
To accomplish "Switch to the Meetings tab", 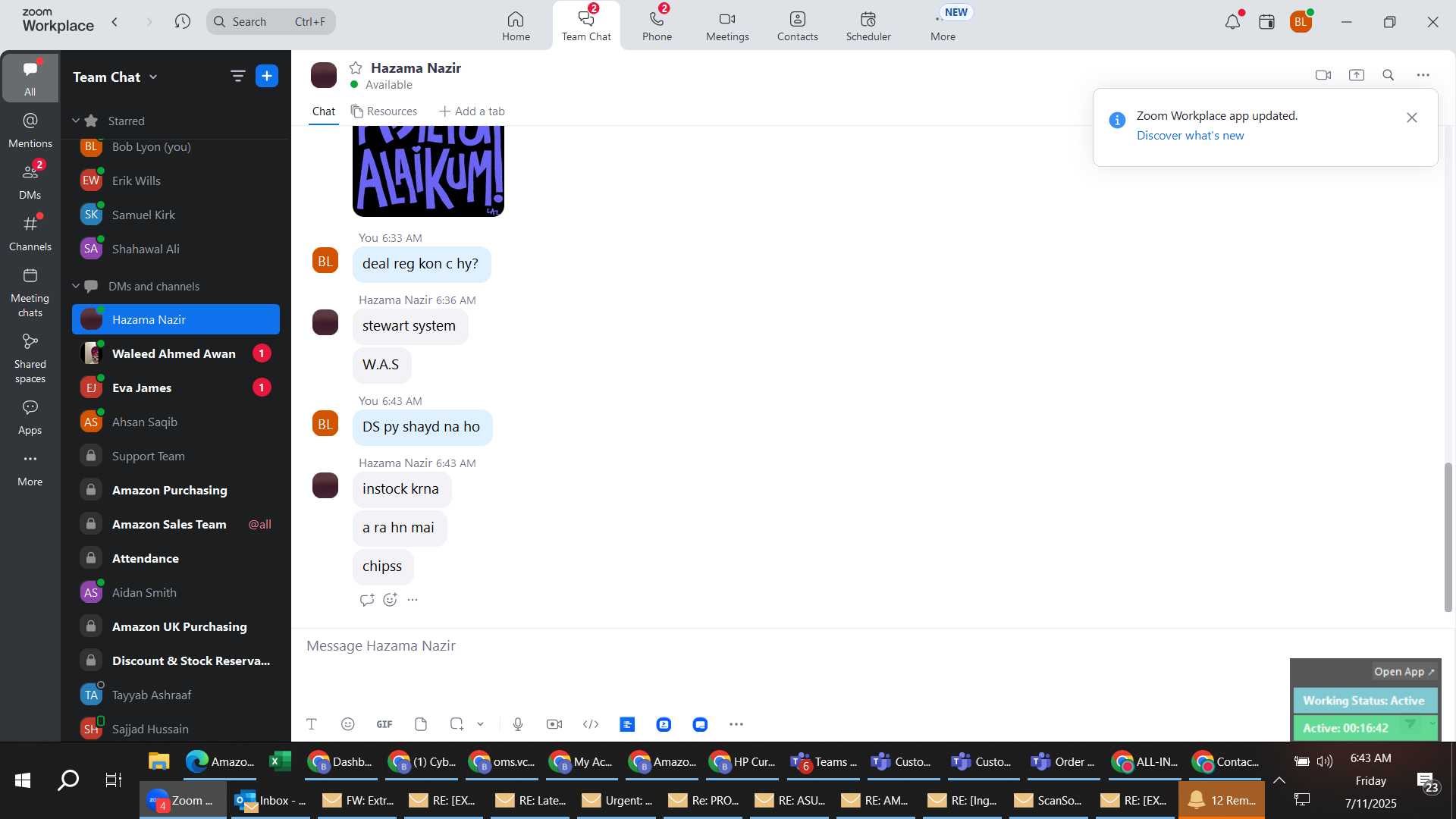I will [727, 26].
